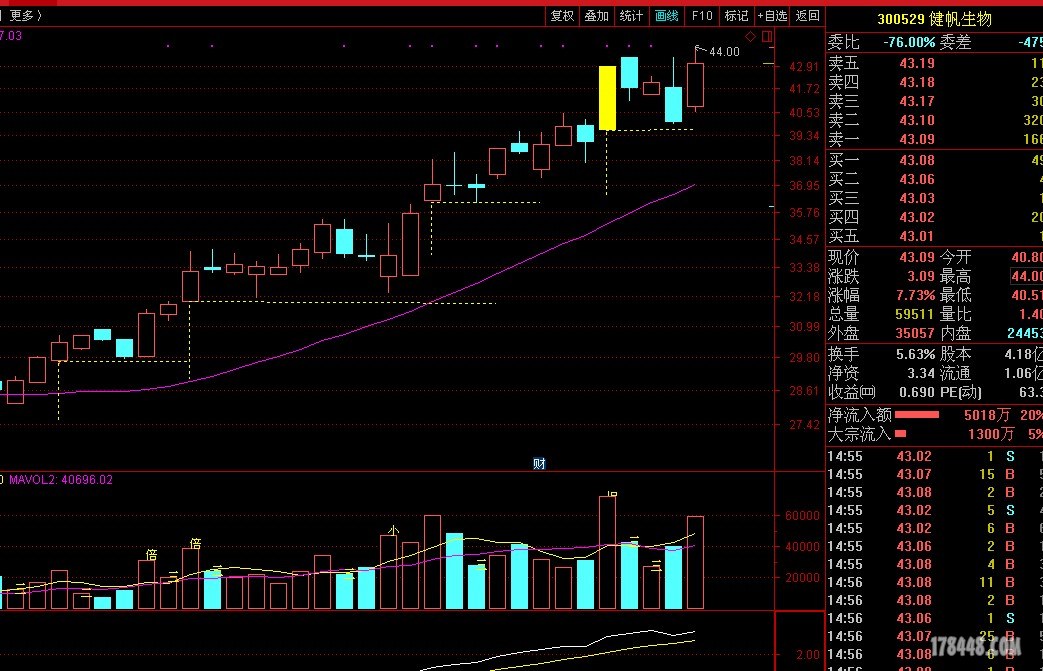Image resolution: width=1043 pixels, height=671 pixels.
Task: Click the 财 financial marker on the chart
Action: (x=539, y=464)
